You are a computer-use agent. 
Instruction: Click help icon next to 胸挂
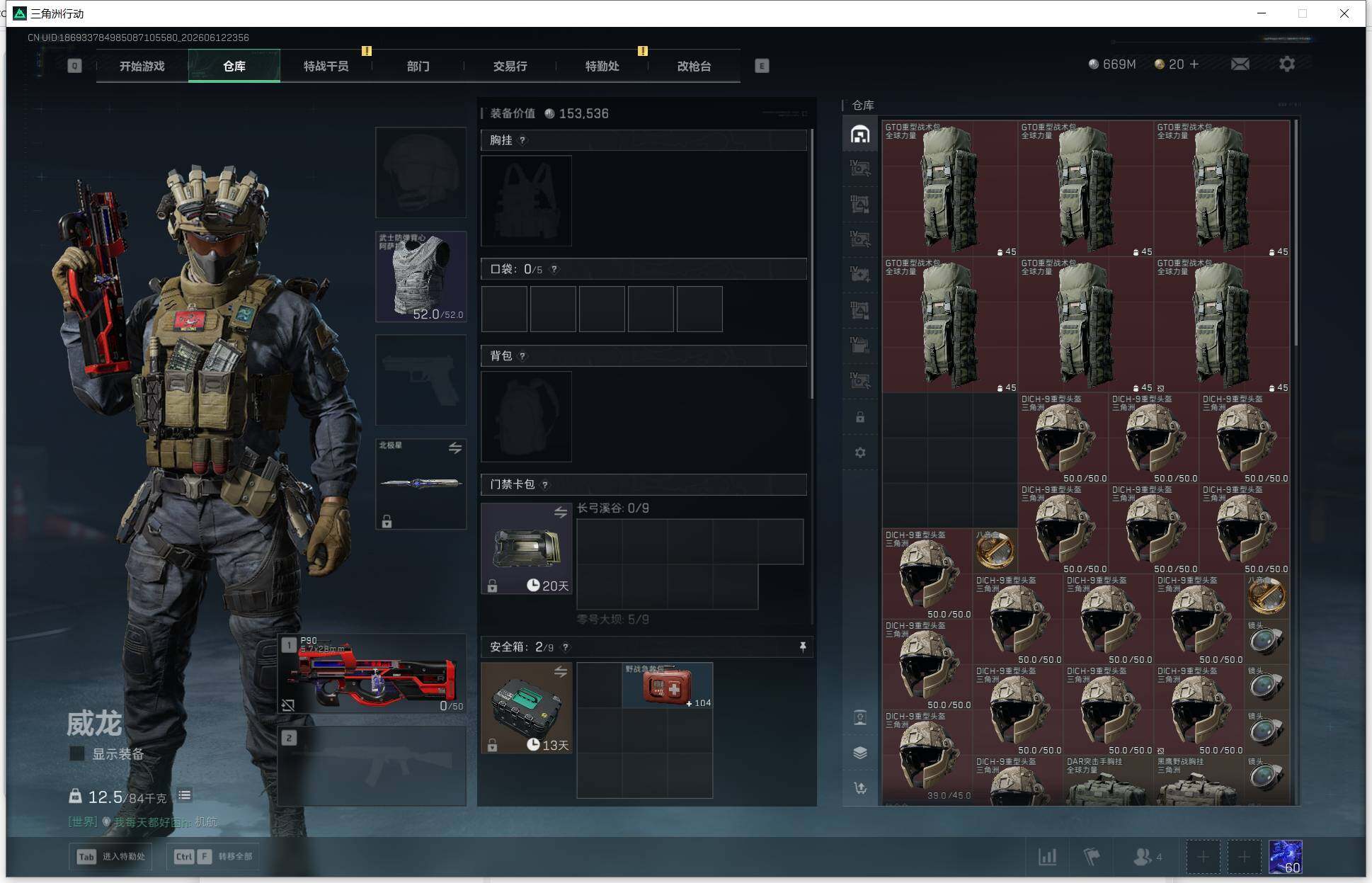pyautogui.click(x=522, y=140)
